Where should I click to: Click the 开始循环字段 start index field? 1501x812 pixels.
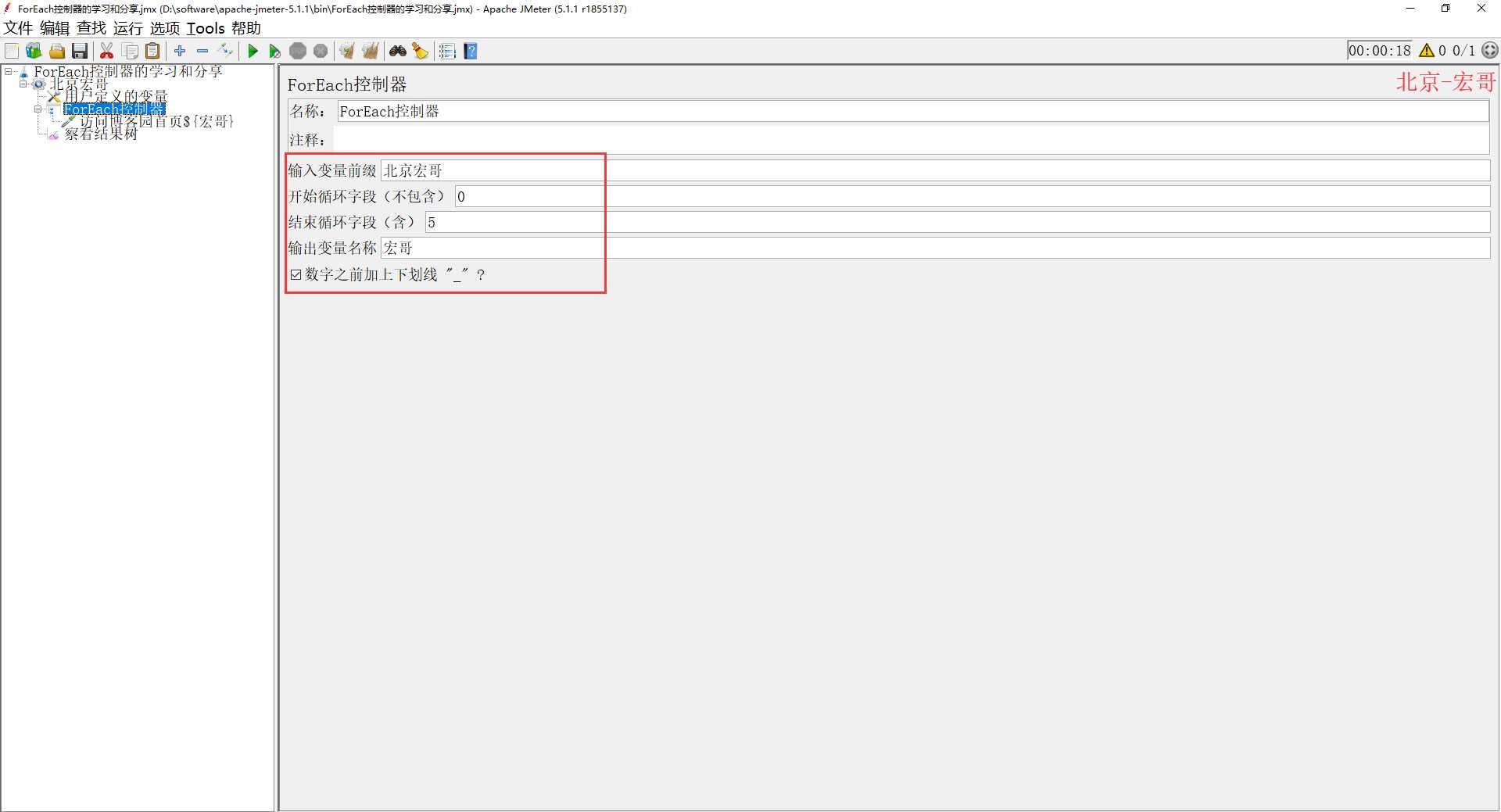pos(973,196)
